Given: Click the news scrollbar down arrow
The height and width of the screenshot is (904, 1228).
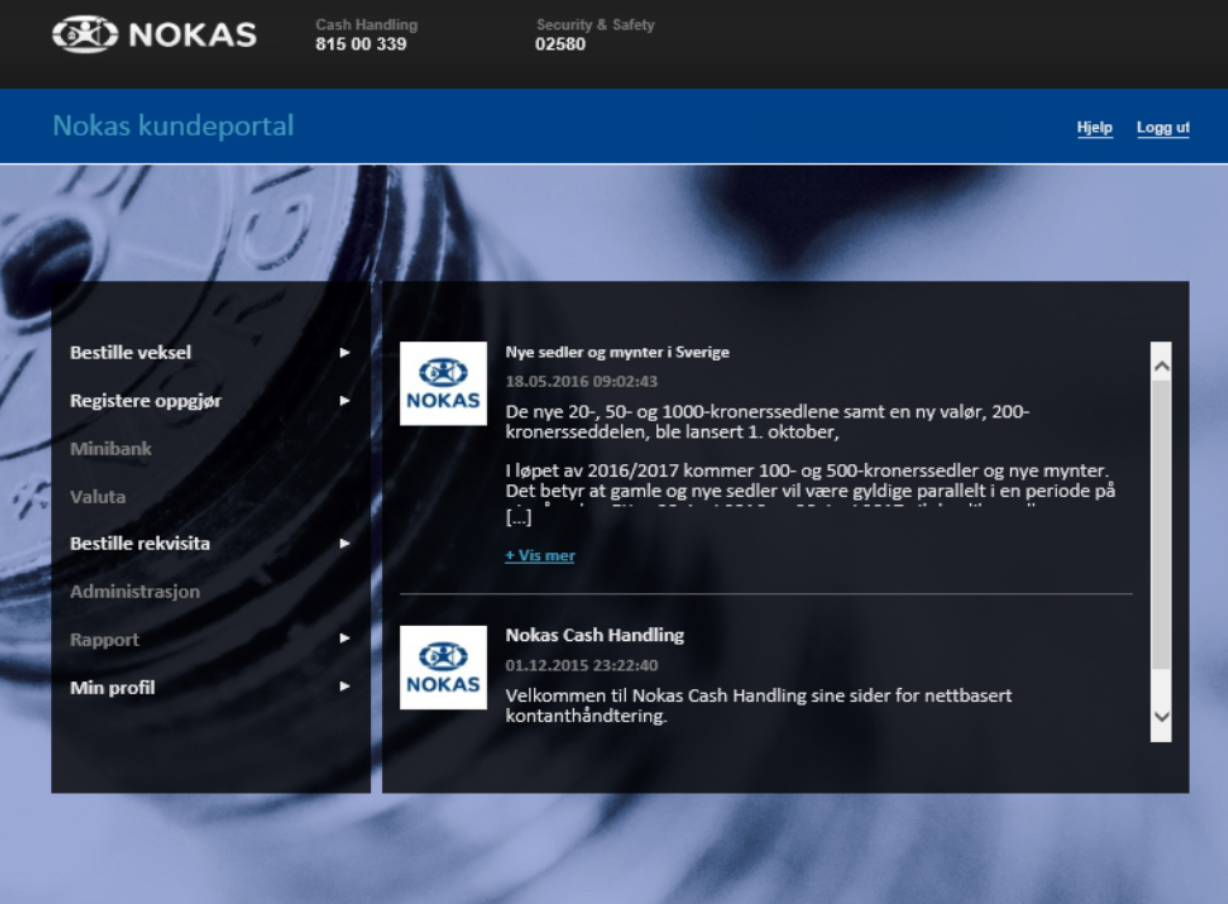Looking at the screenshot, I should tap(1161, 716).
